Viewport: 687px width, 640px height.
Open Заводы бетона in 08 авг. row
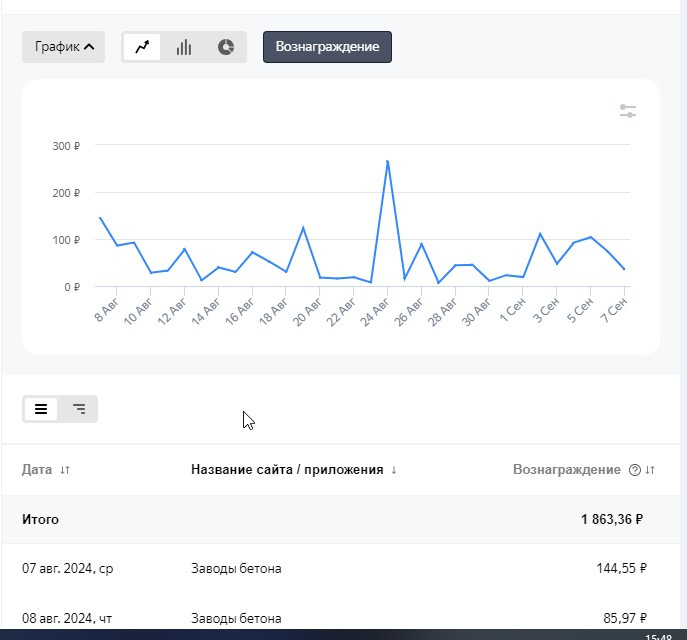tap(236, 618)
